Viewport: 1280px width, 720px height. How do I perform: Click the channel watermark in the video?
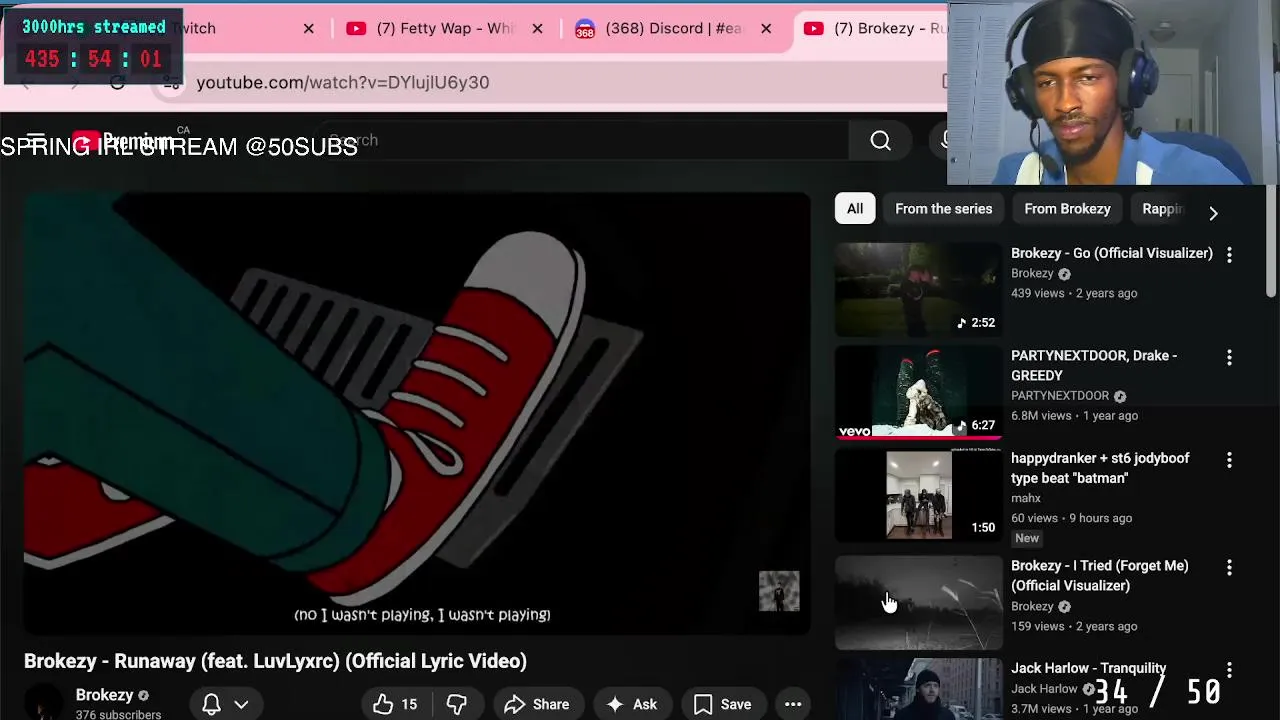click(779, 591)
